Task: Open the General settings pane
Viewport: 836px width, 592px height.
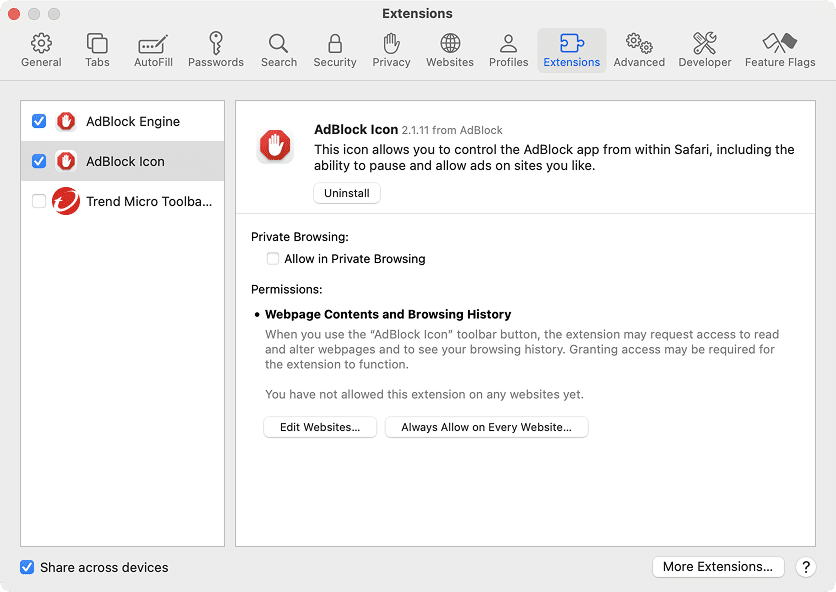Action: click(41, 48)
